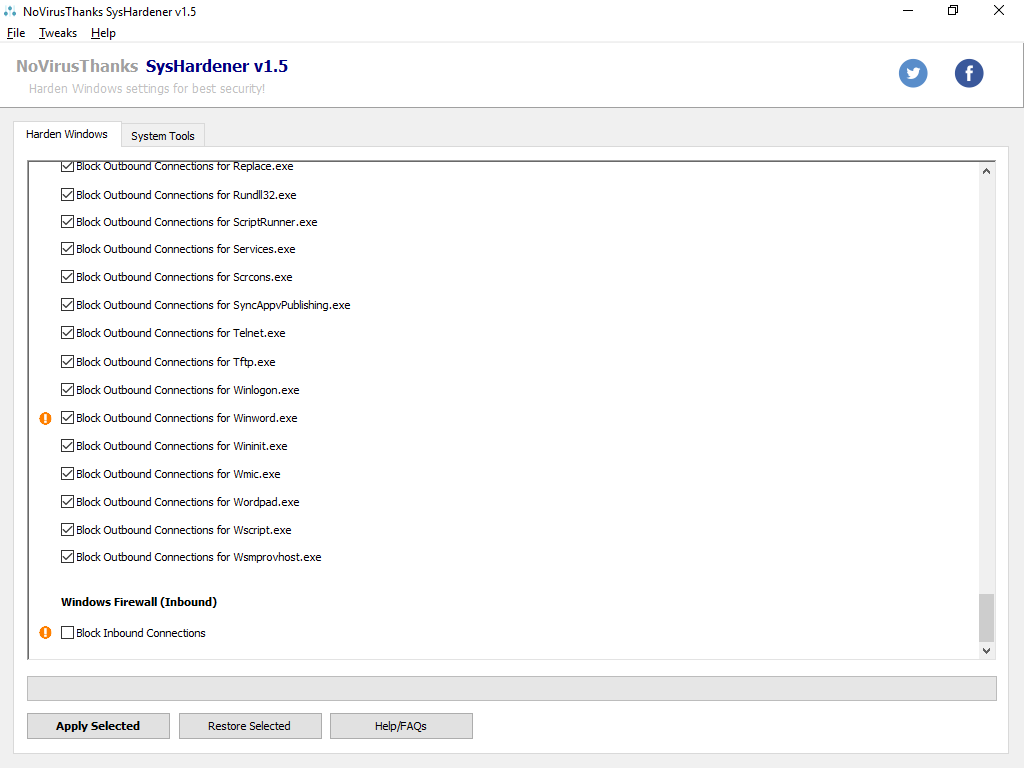Toggle the Wsmprovhost.exe outbound block checkbox
The height and width of the screenshot is (768, 1024).
(x=67, y=557)
